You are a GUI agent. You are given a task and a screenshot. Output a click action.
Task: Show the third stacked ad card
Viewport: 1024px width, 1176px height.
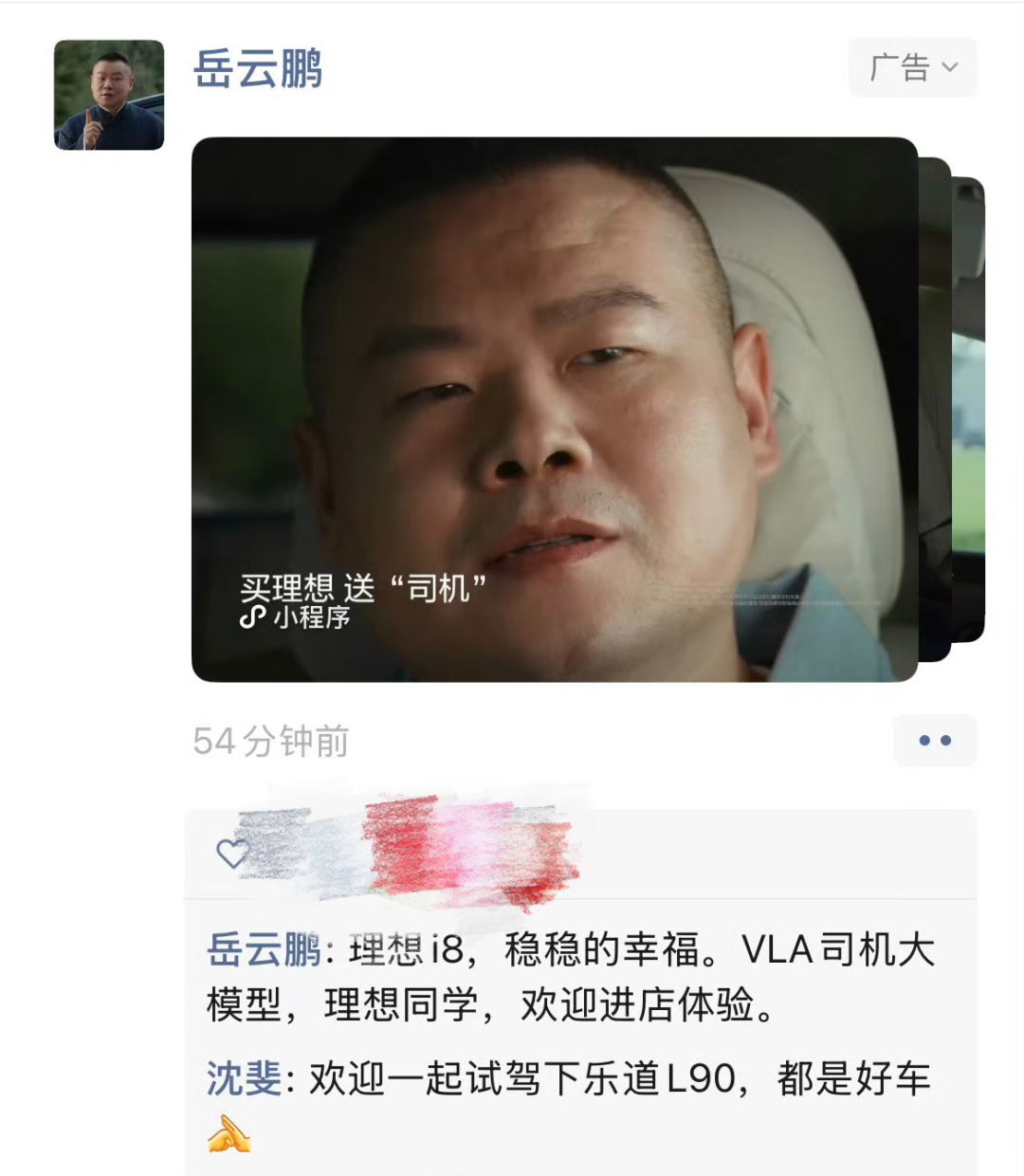969,410
